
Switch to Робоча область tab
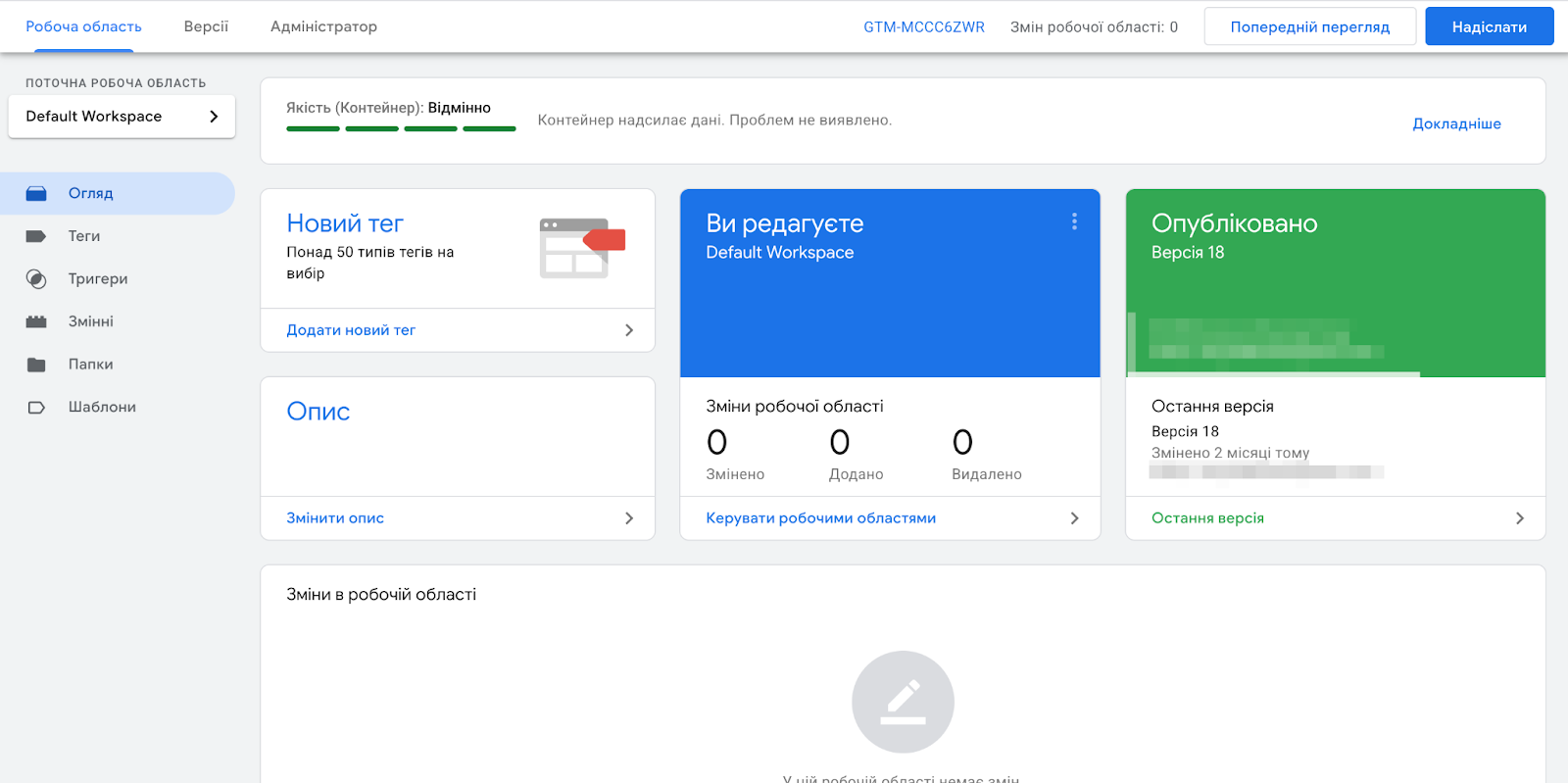[83, 26]
